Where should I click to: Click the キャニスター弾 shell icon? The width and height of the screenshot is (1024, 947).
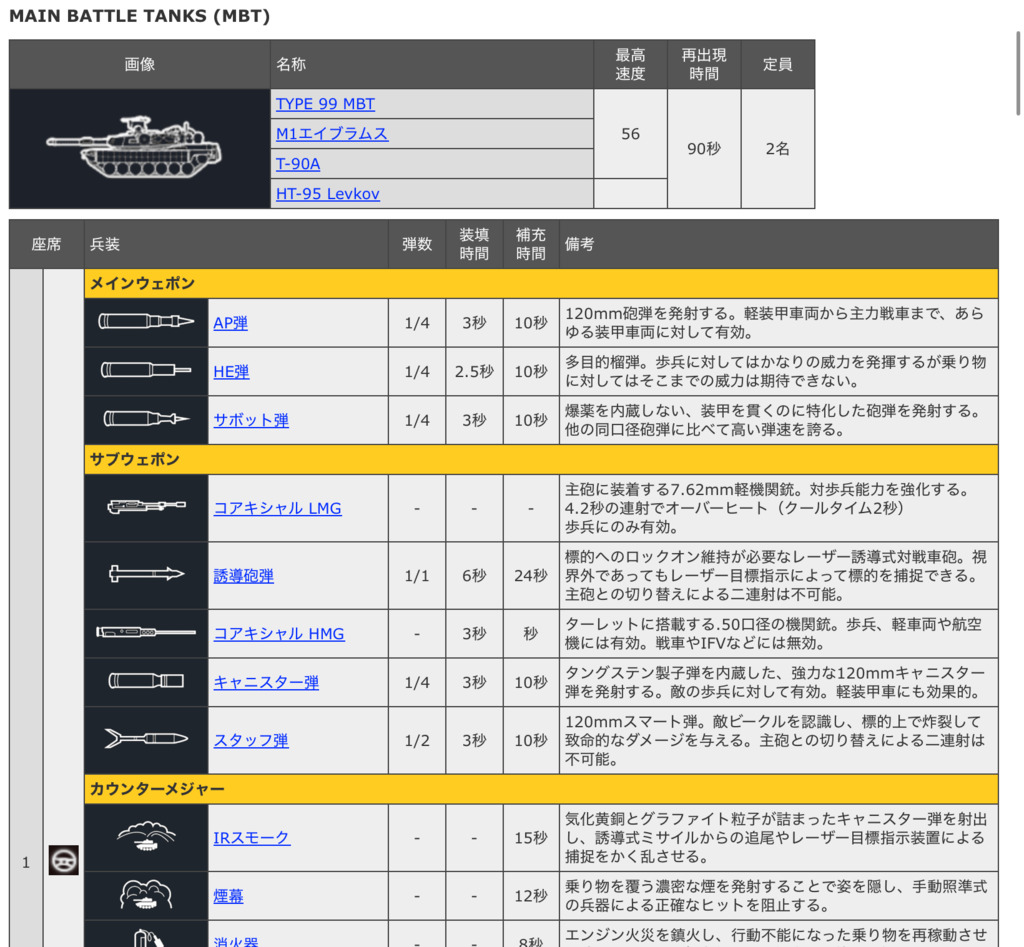[146, 682]
